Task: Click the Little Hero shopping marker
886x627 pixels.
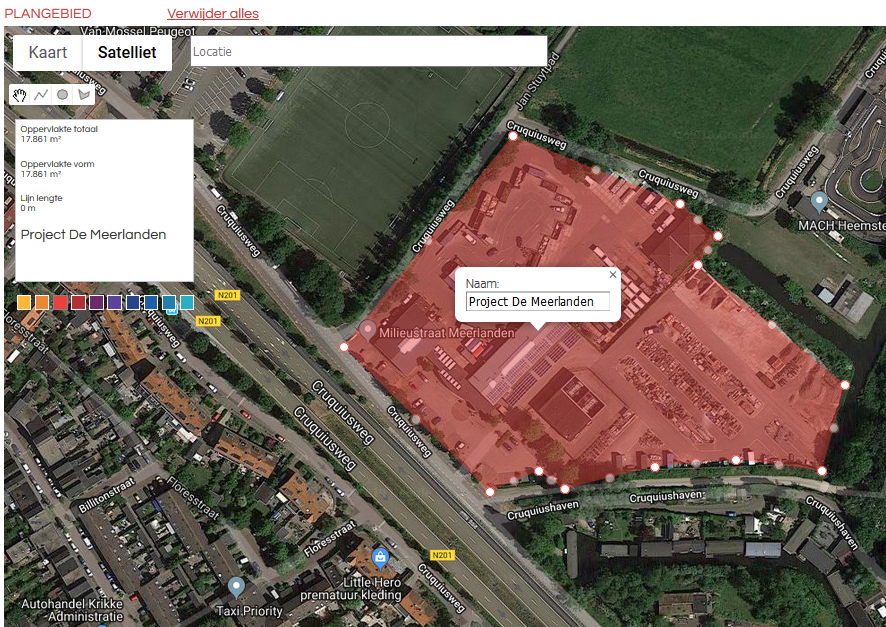Action: [x=380, y=558]
